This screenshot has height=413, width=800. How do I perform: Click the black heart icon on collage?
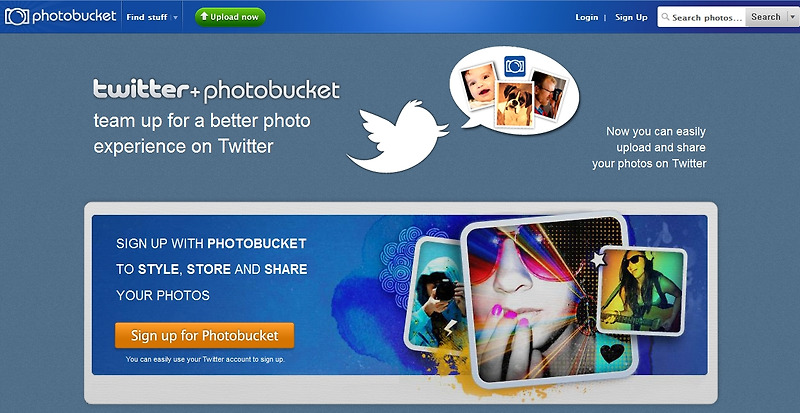point(612,353)
